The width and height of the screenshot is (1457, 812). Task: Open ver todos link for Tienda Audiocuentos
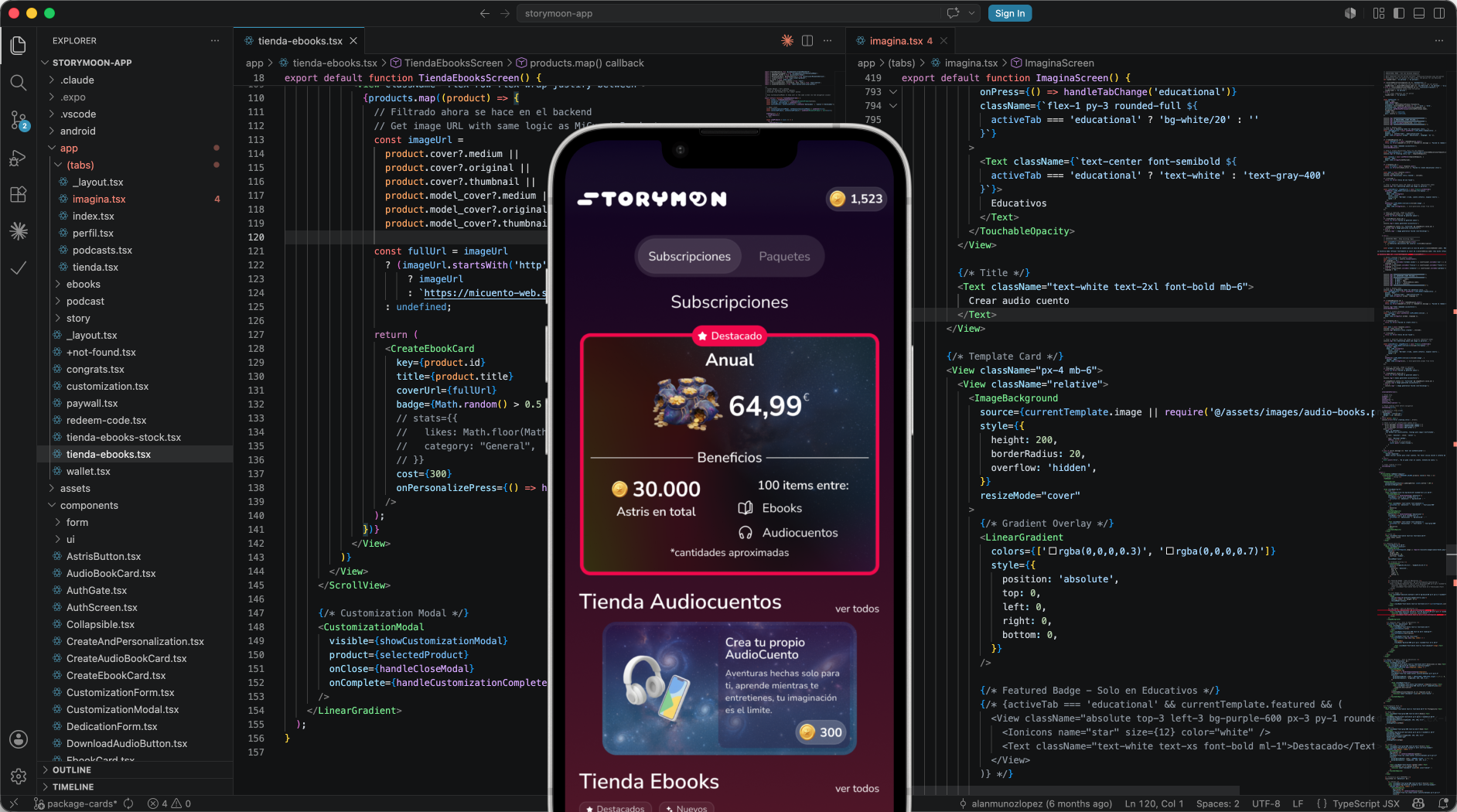(x=857, y=609)
